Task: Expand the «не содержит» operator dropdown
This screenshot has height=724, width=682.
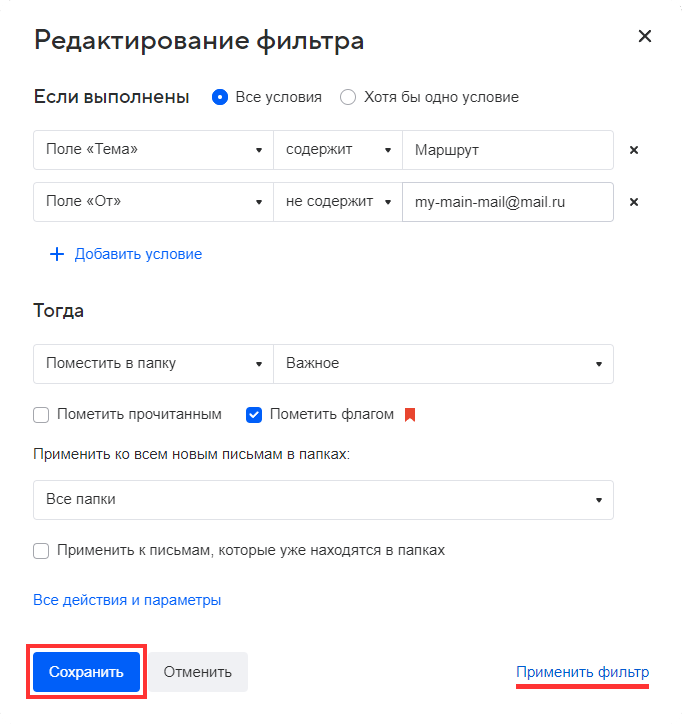Action: (338, 202)
